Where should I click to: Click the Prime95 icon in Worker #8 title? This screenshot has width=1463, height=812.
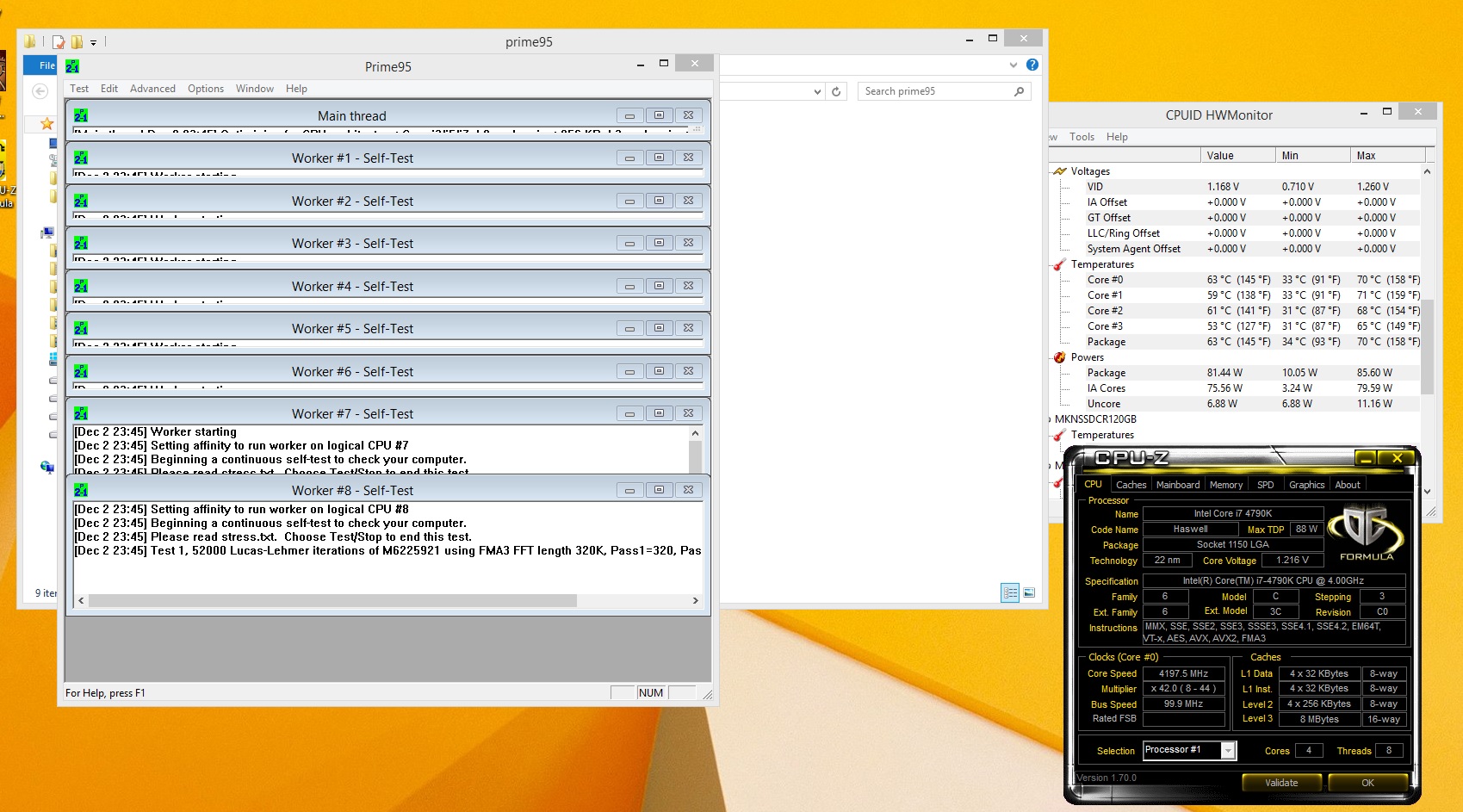point(81,490)
